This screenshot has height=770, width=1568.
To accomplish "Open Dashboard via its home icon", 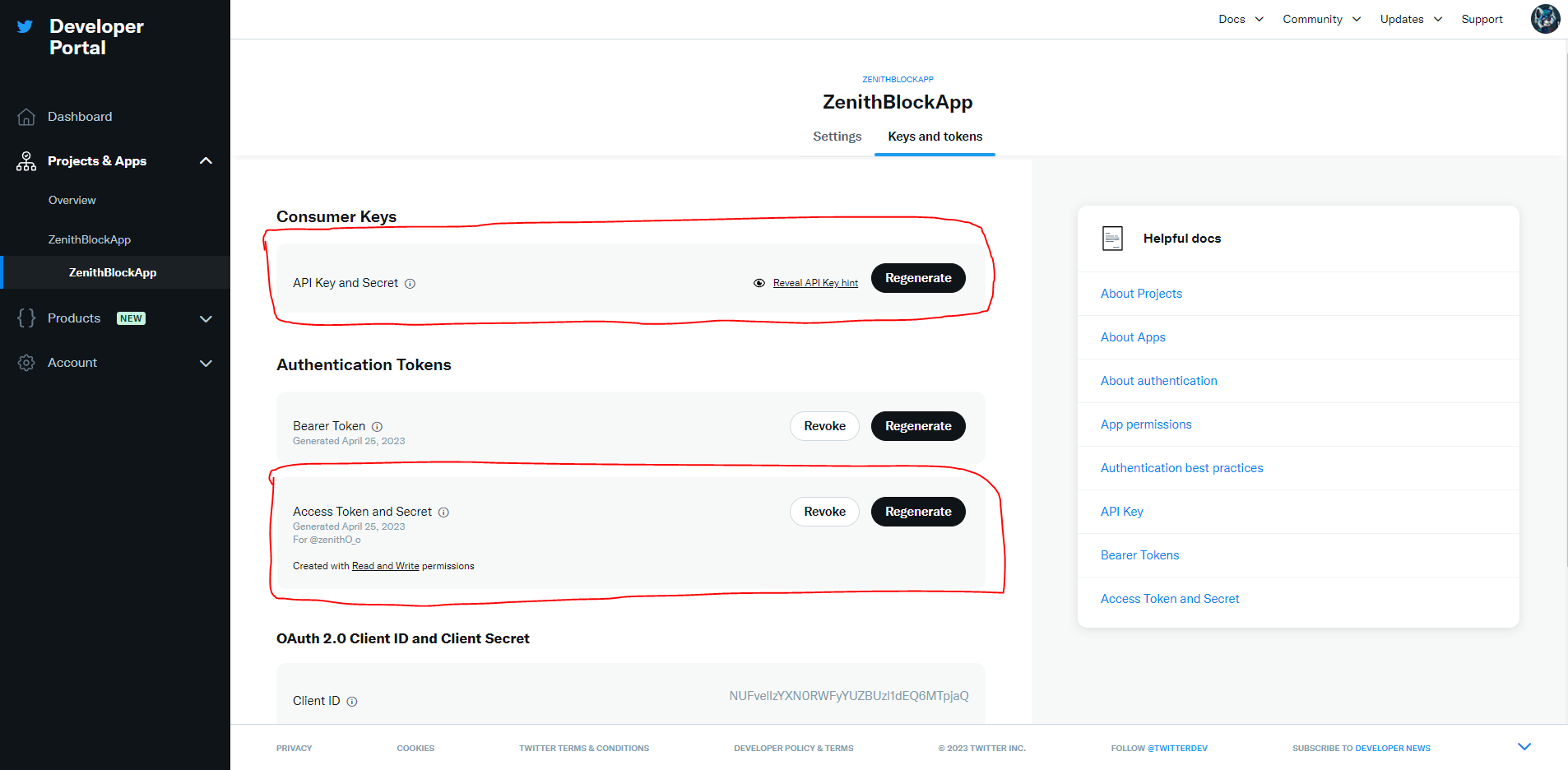I will 26,117.
